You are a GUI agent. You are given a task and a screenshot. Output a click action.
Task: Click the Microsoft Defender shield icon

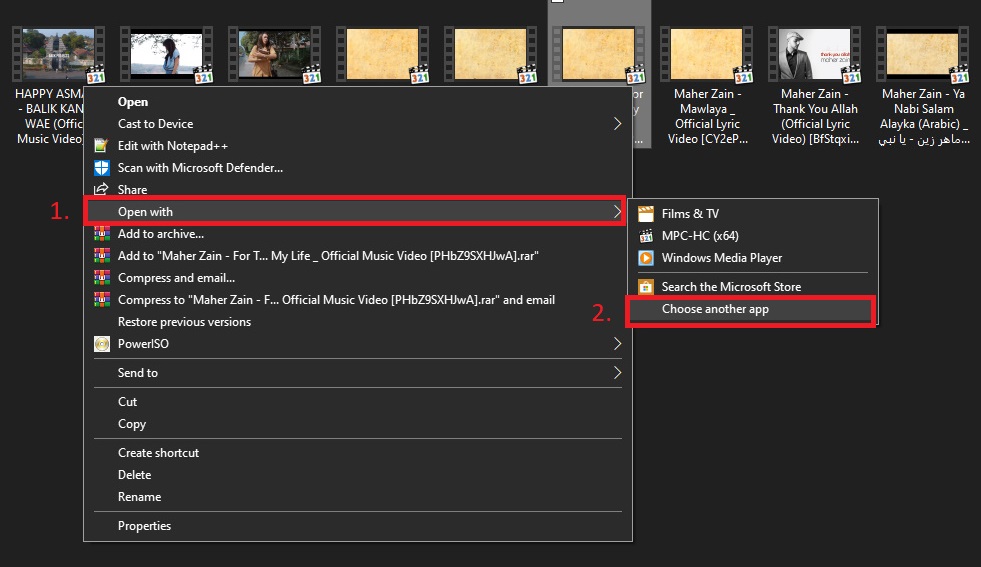point(101,168)
